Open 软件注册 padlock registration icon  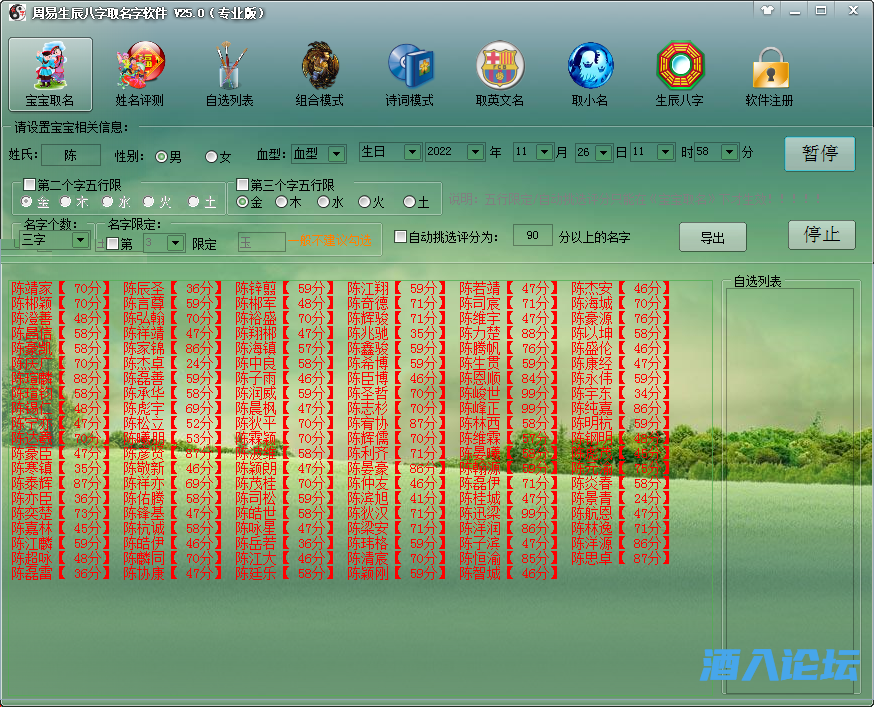[x=769, y=74]
